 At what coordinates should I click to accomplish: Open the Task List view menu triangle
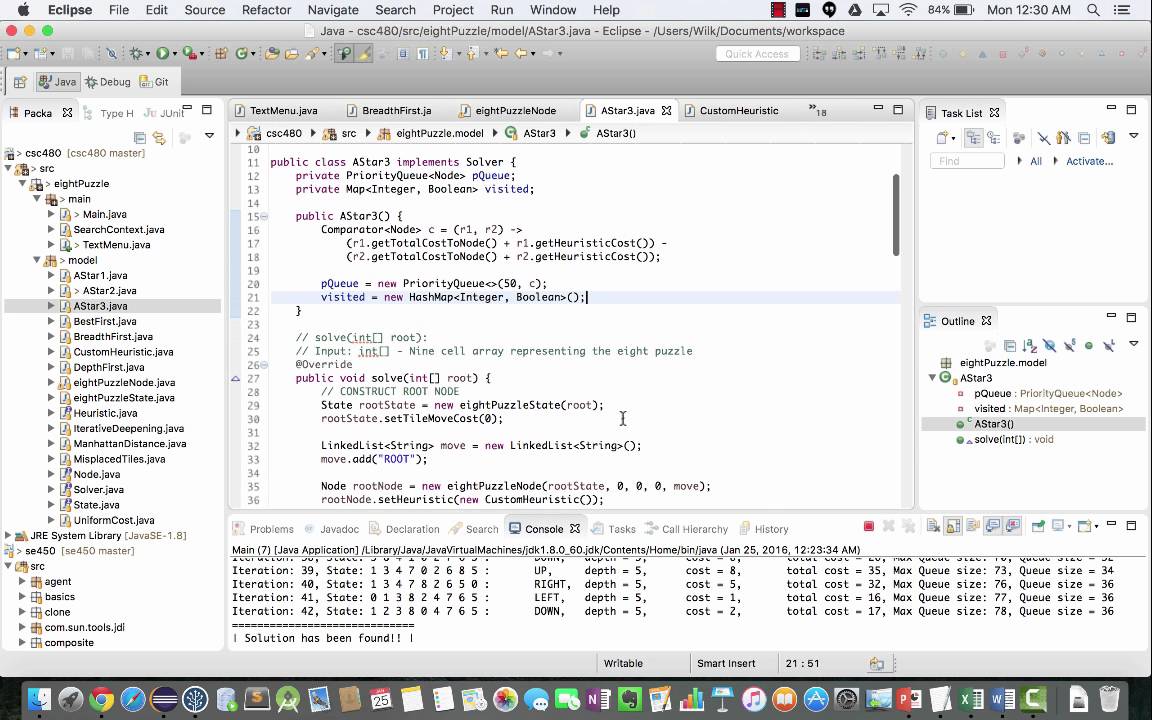(x=1133, y=136)
